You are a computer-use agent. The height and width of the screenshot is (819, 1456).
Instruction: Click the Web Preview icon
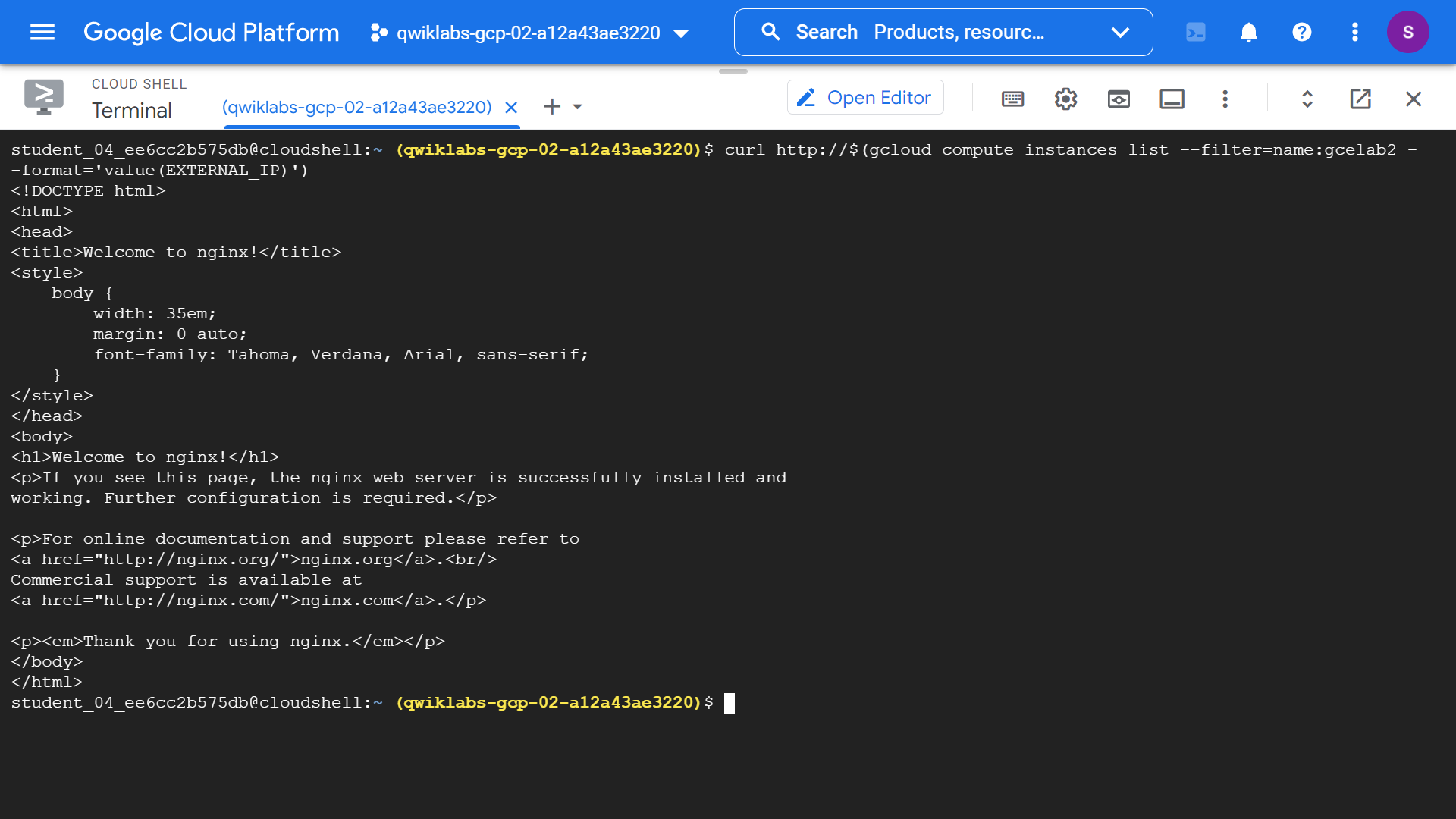point(1119,99)
